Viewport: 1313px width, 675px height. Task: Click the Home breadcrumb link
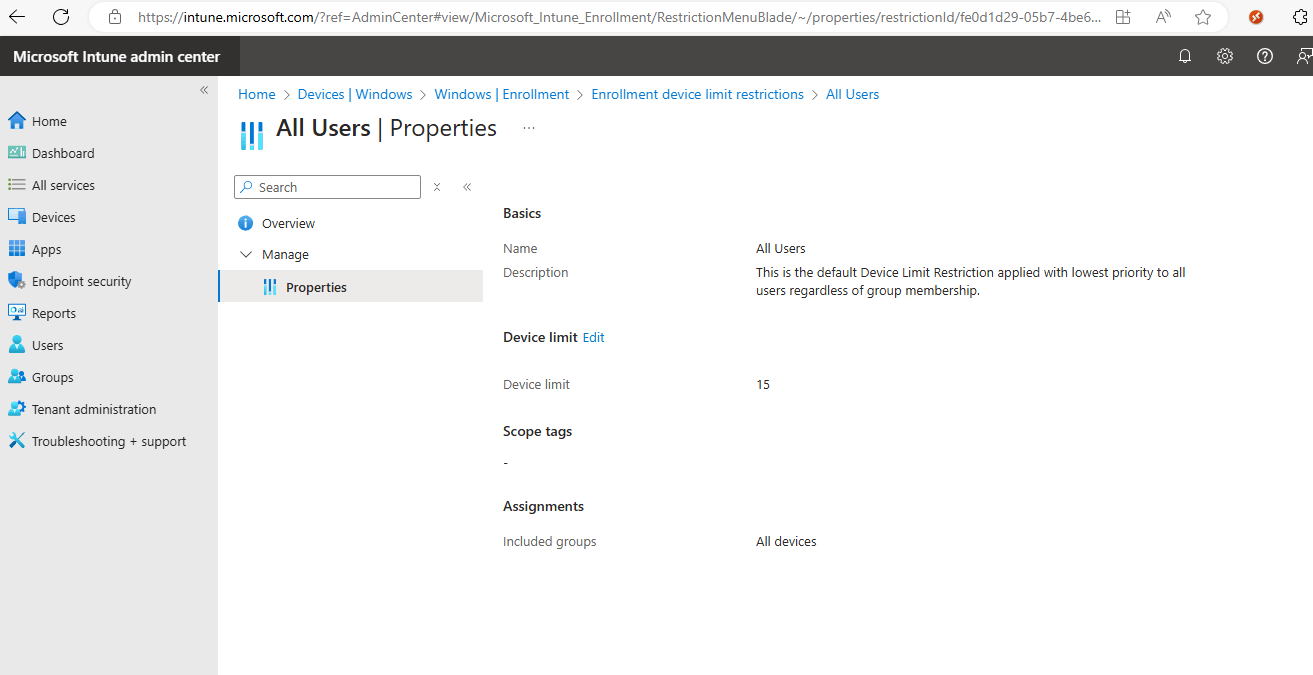tap(256, 94)
